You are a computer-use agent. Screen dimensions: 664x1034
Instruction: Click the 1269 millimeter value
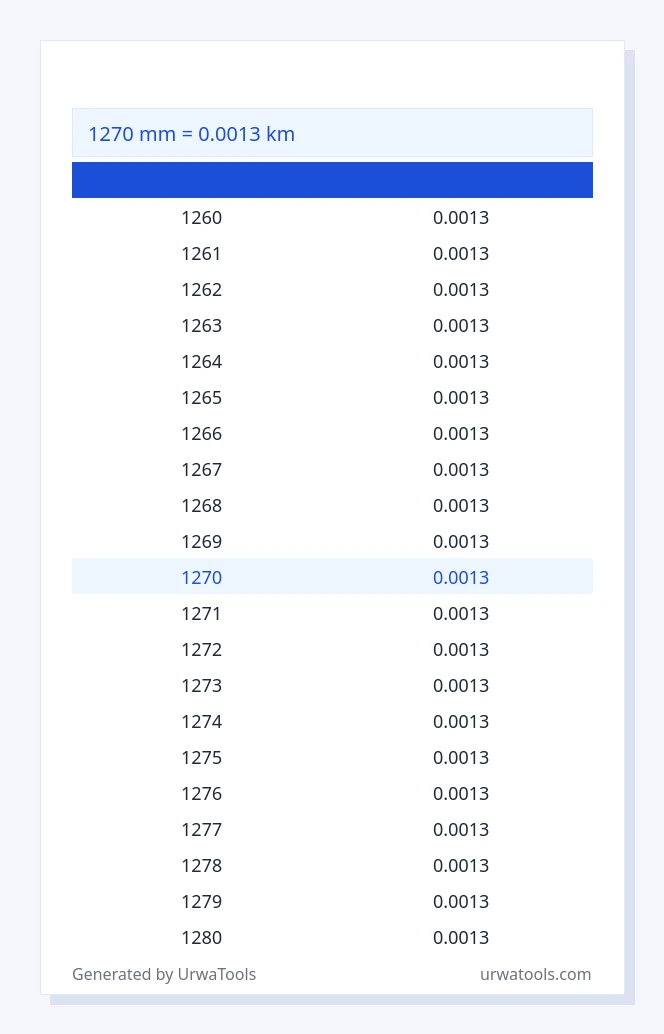[x=202, y=541]
